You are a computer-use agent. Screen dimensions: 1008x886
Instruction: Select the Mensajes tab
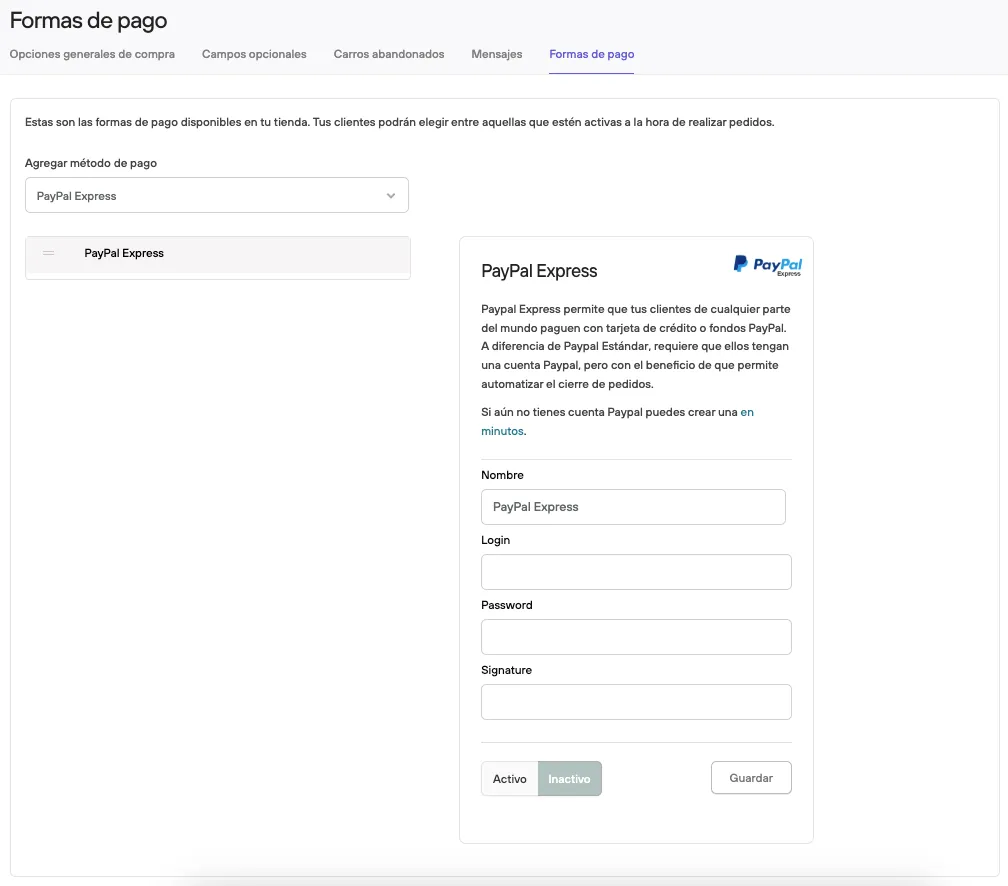[496, 54]
